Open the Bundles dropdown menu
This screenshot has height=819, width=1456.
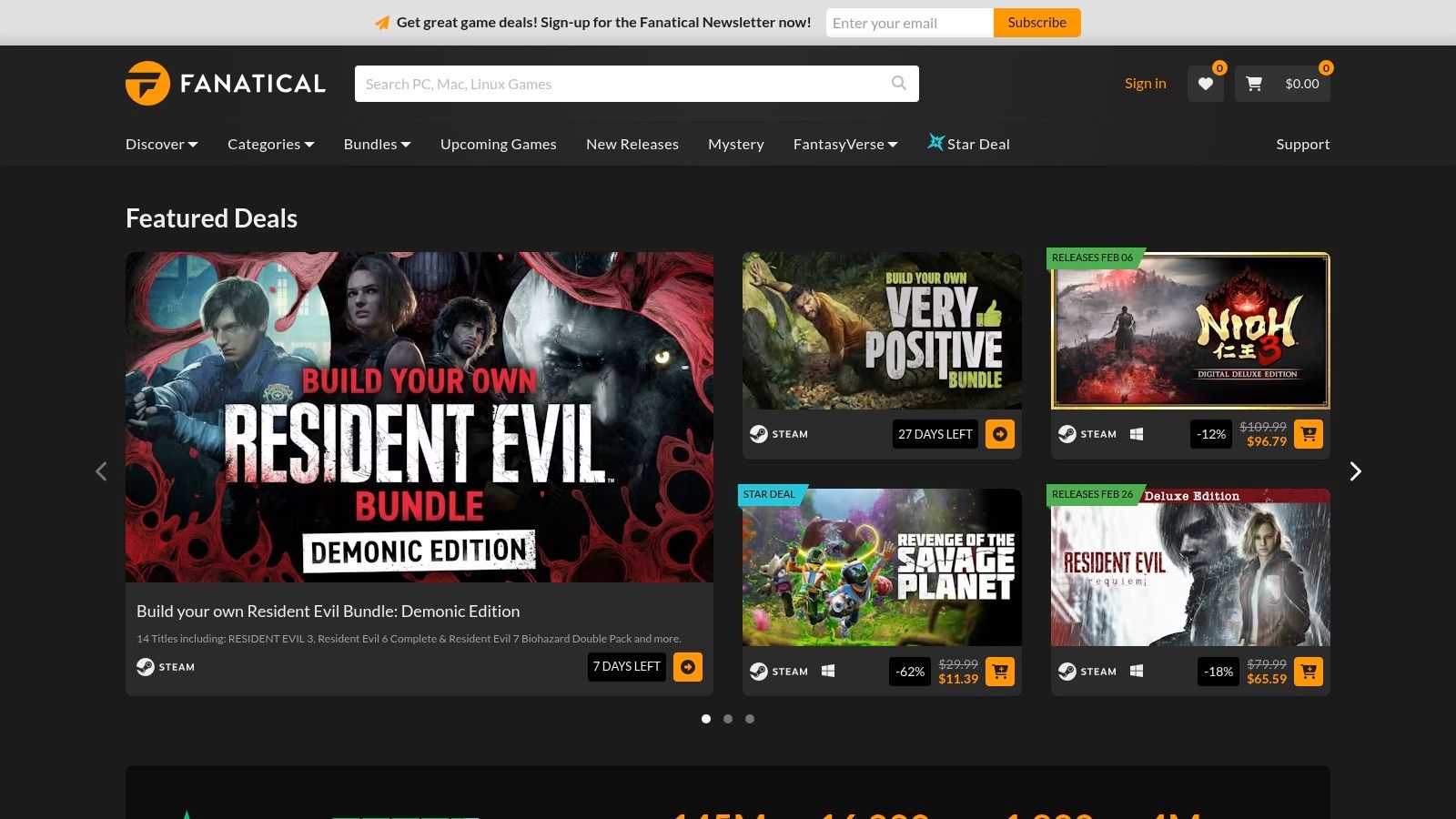[377, 144]
